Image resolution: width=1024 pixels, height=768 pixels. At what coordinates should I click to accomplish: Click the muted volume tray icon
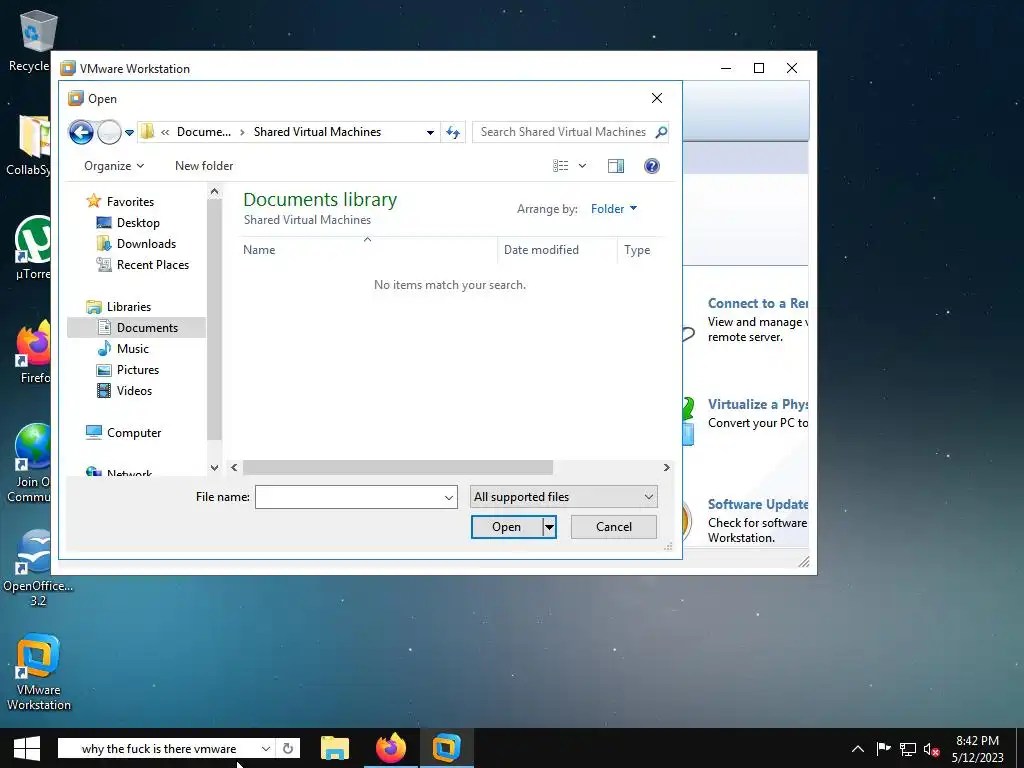[x=931, y=750]
